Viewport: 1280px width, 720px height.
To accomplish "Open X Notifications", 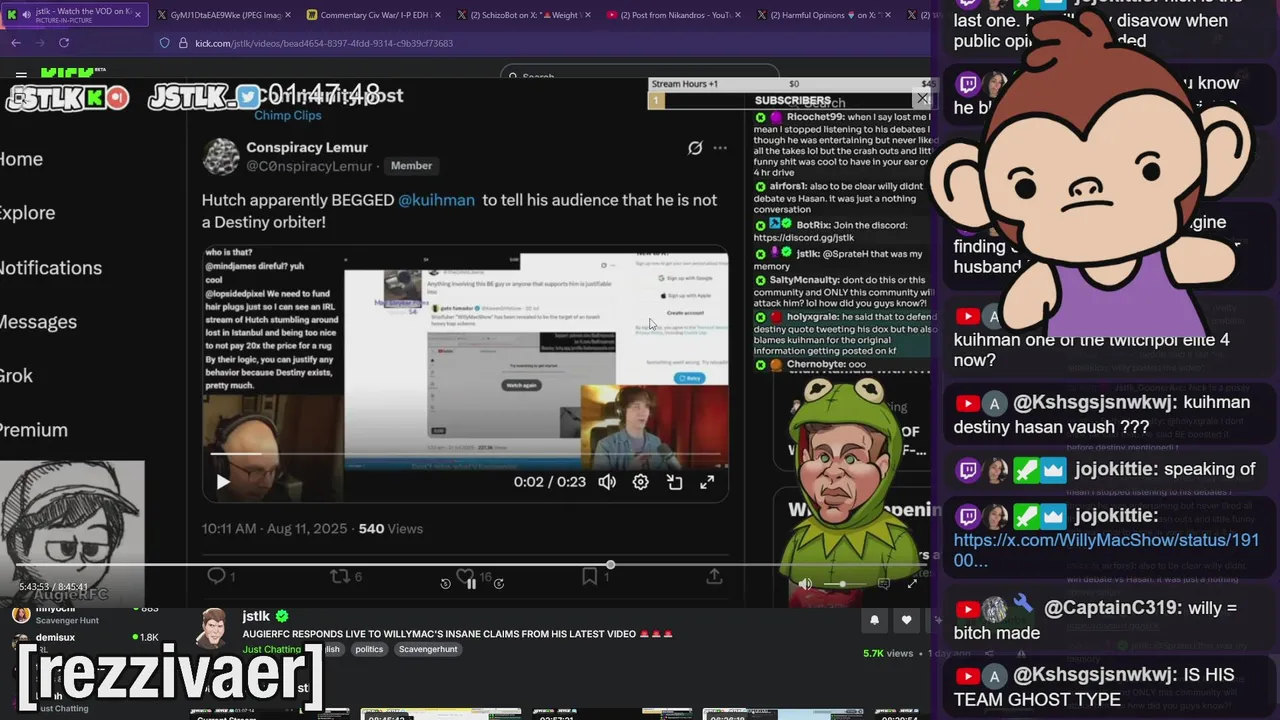I will (x=50, y=268).
